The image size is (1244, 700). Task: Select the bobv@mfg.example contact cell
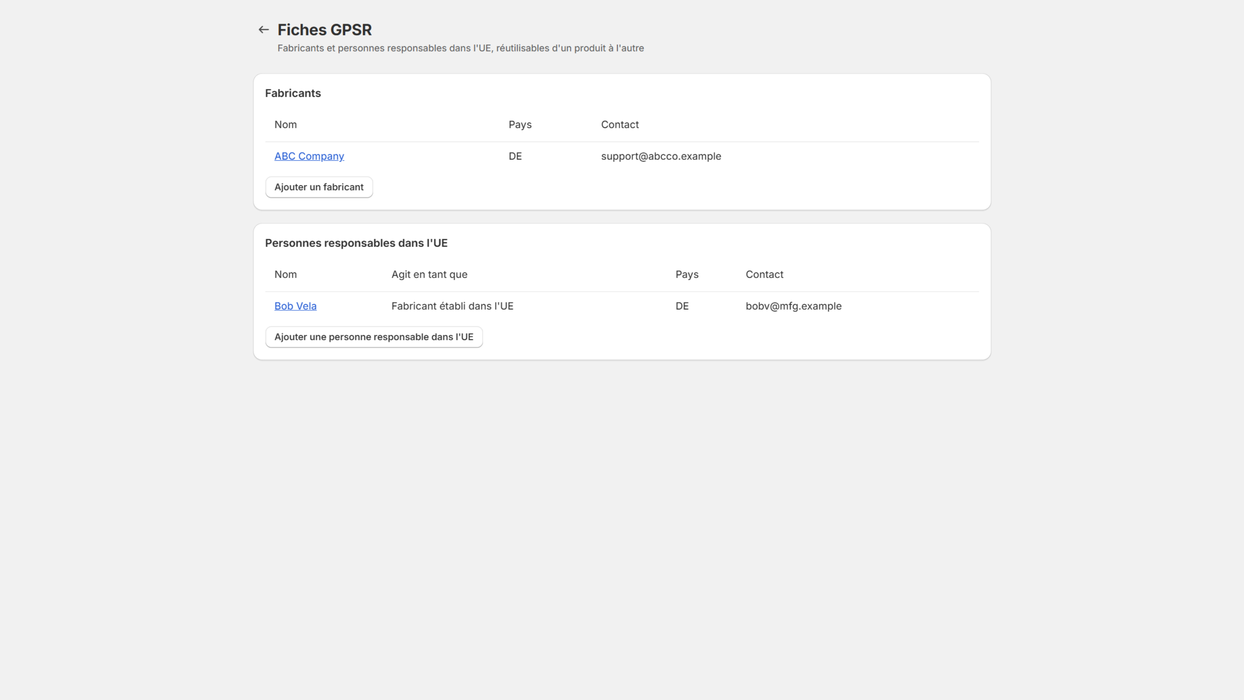tap(793, 306)
